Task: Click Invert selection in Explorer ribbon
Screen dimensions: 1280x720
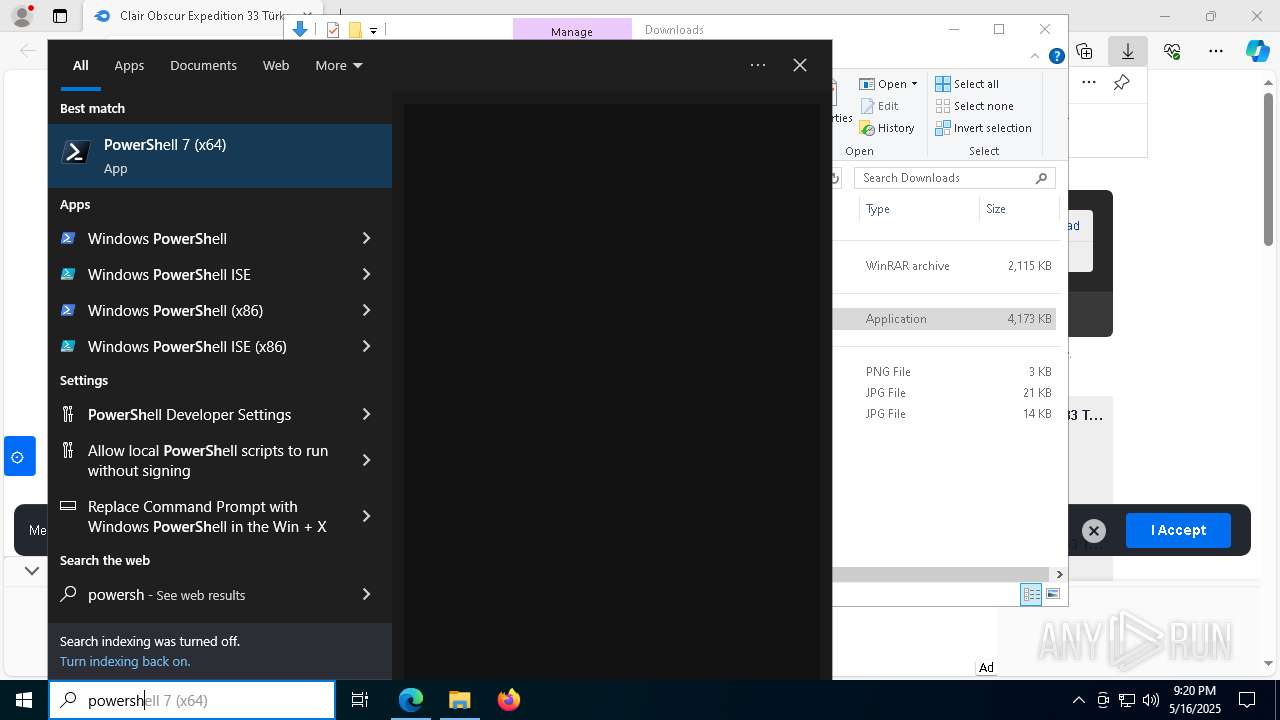Action: click(x=983, y=128)
